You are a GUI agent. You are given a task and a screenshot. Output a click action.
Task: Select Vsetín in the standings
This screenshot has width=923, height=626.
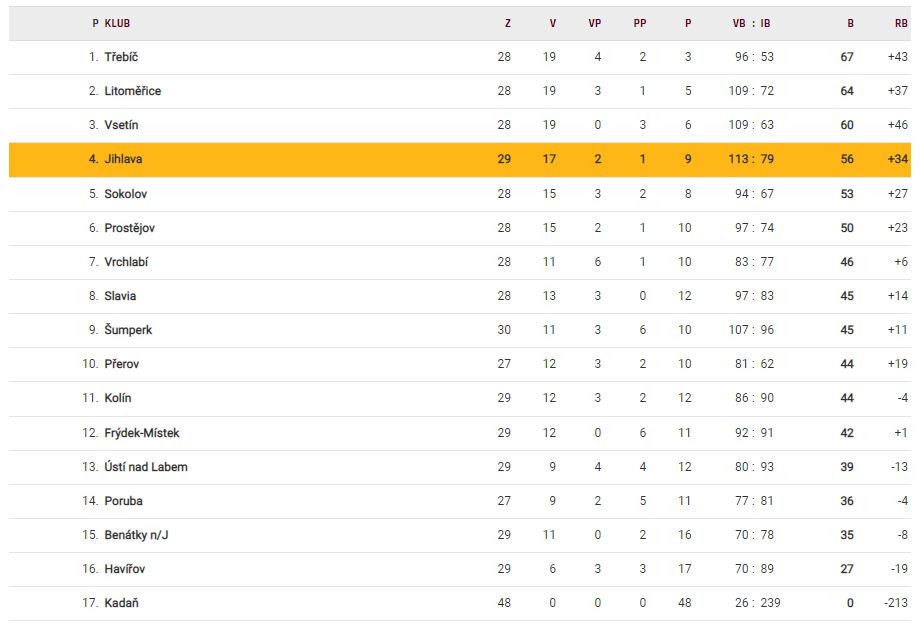pyautogui.click(x=123, y=125)
